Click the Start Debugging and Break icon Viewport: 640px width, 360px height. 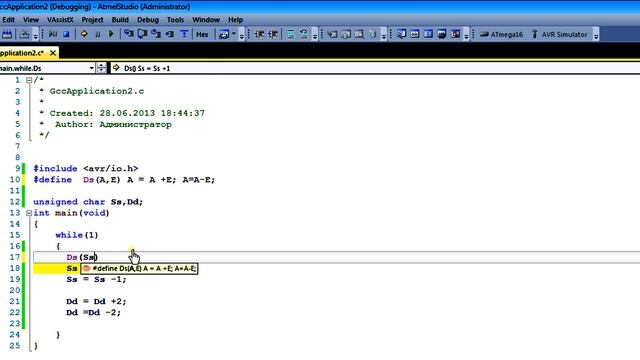pyautogui.click(x=53, y=34)
